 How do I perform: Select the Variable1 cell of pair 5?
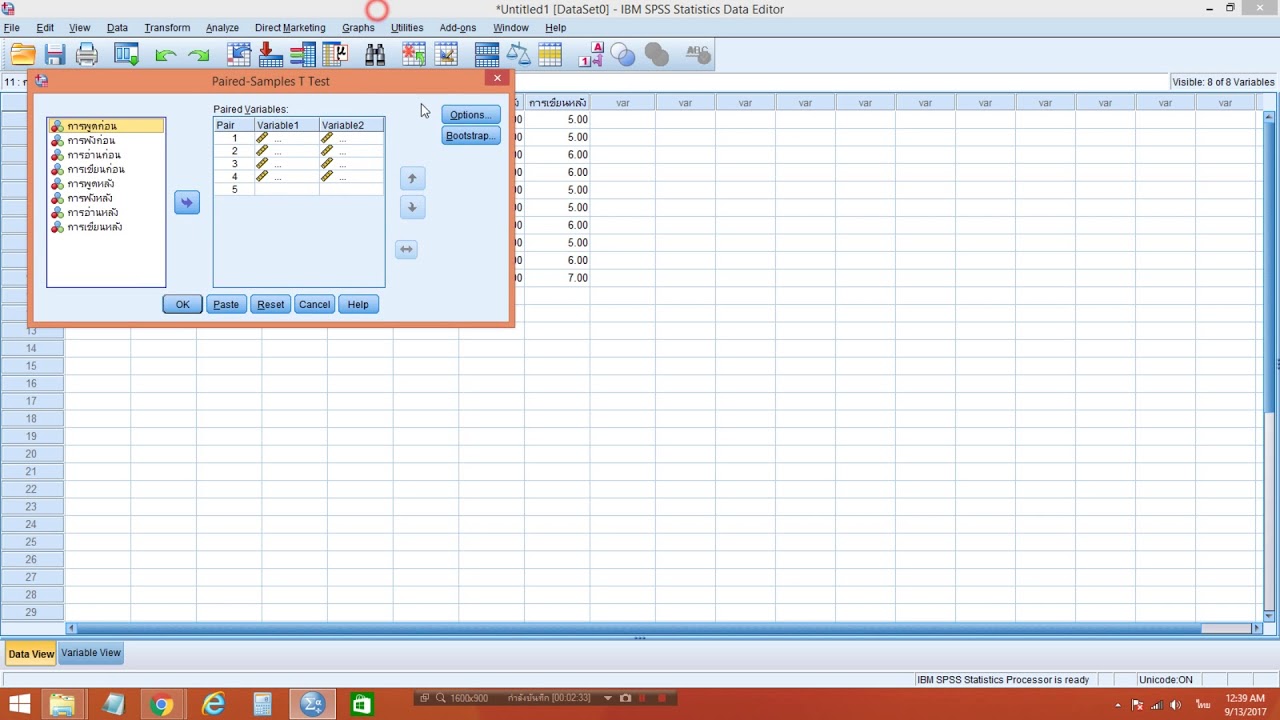287,189
